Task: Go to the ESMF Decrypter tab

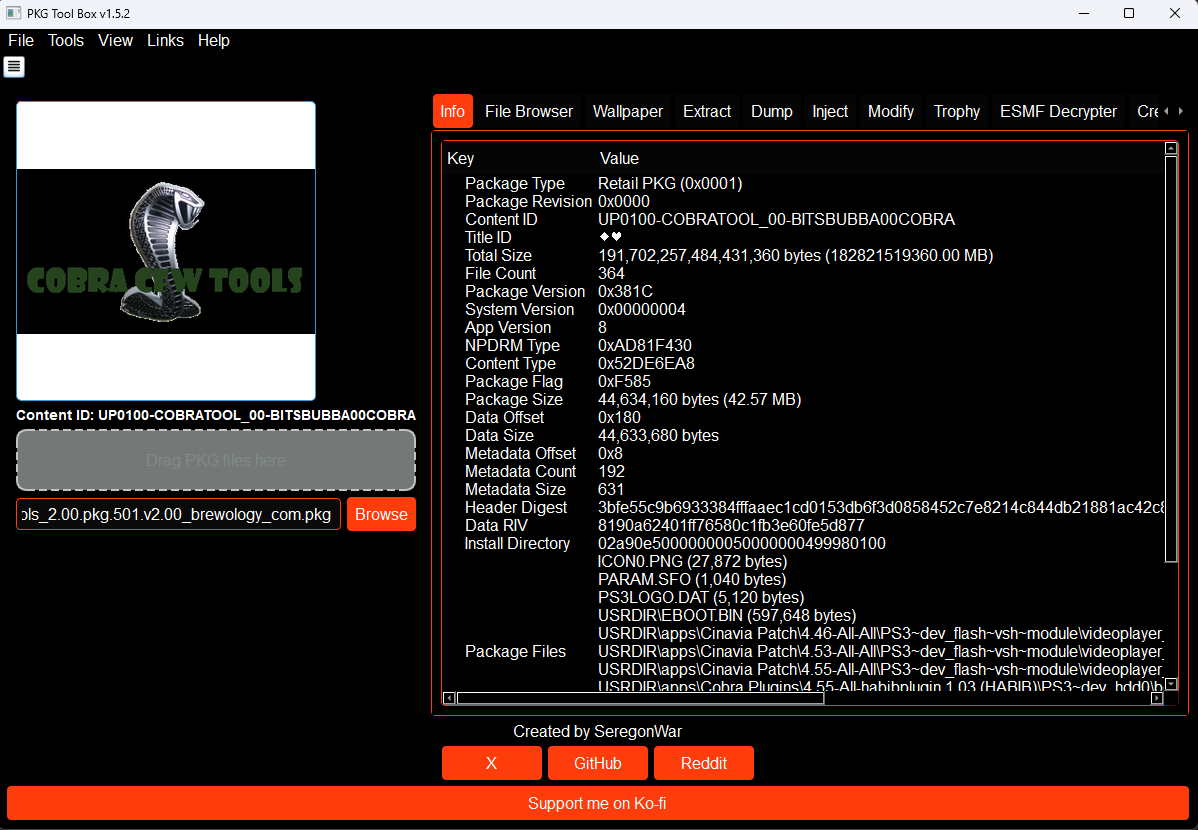Action: [x=1058, y=111]
